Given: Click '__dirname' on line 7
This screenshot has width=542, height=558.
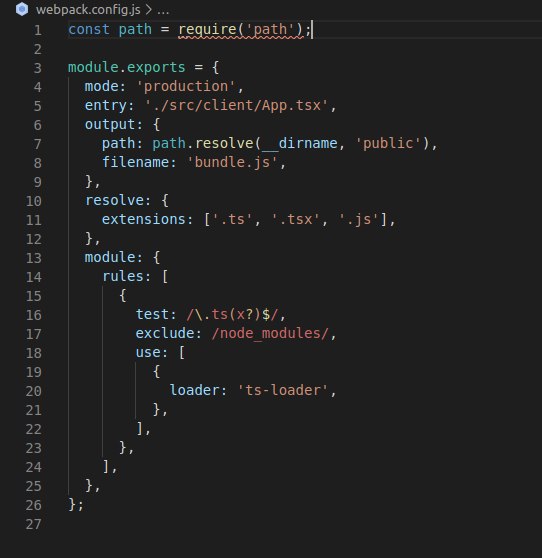Looking at the screenshot, I should tap(300, 143).
